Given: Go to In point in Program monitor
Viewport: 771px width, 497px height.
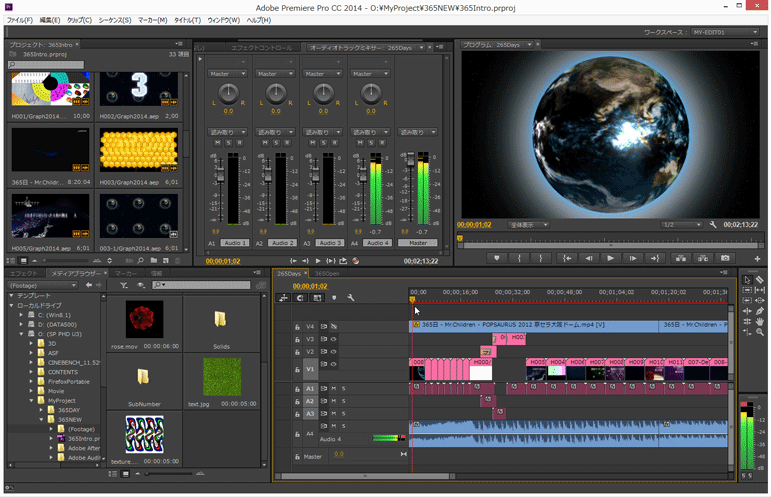Looking at the screenshot, I should coord(567,258).
